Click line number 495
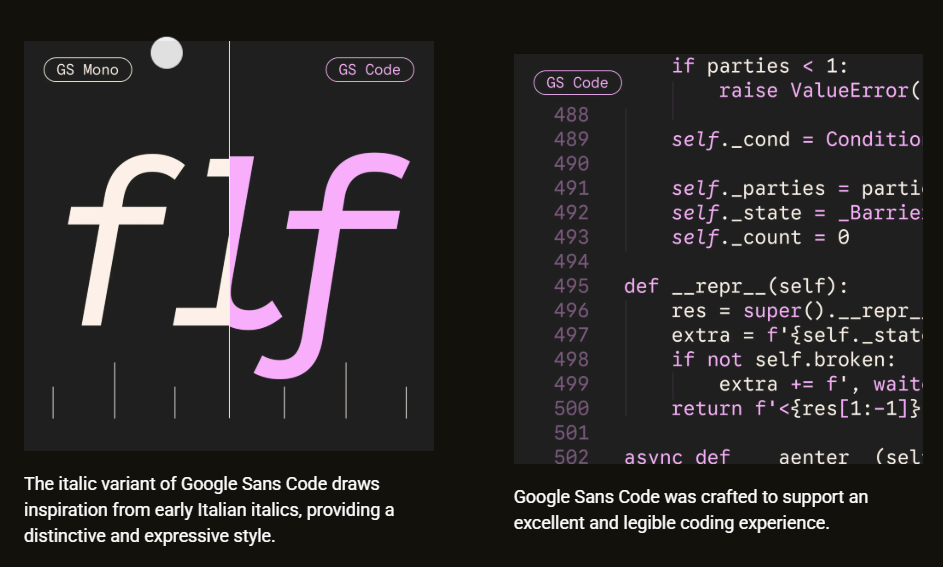 tap(571, 286)
